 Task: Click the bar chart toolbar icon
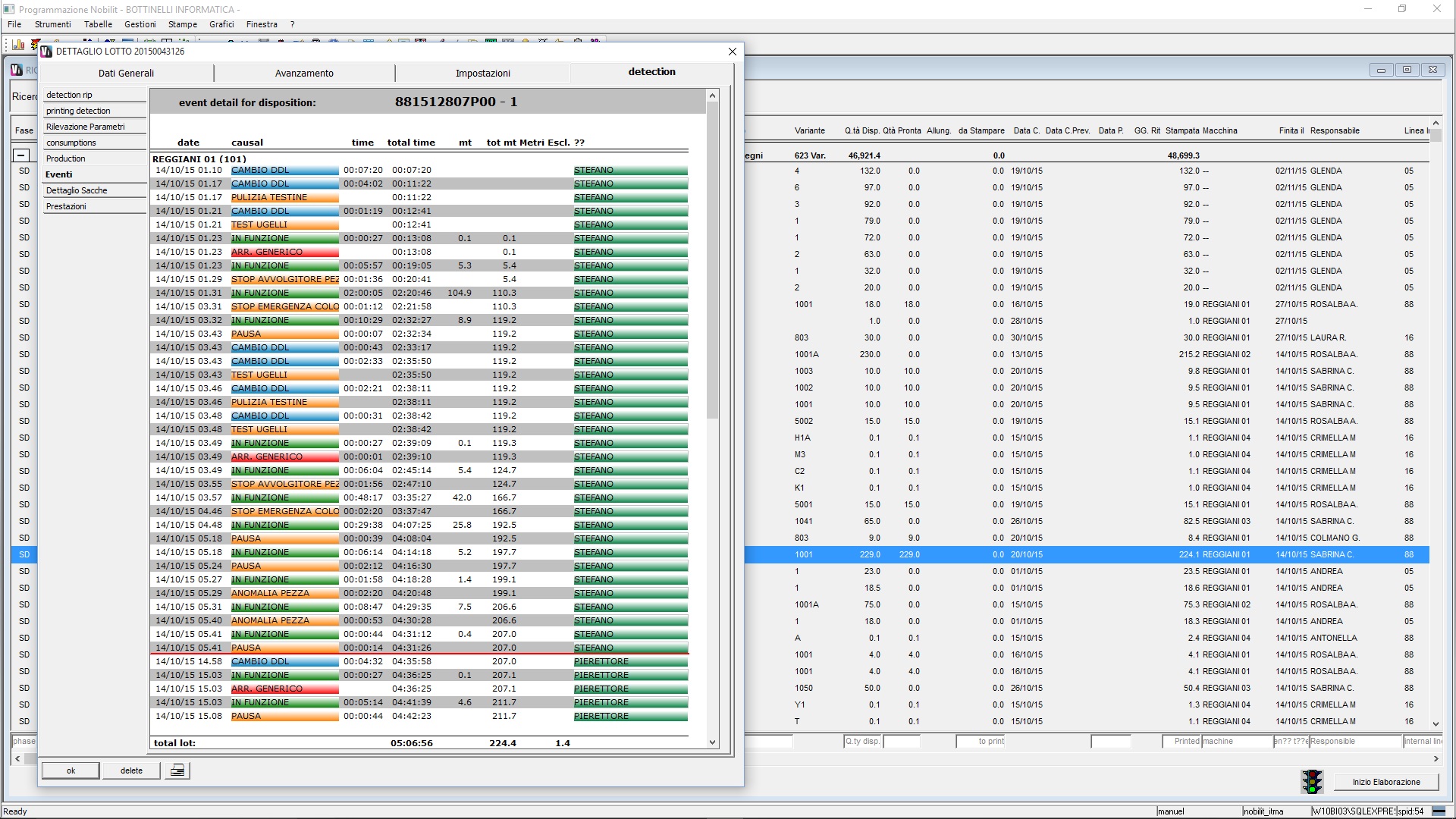point(18,44)
